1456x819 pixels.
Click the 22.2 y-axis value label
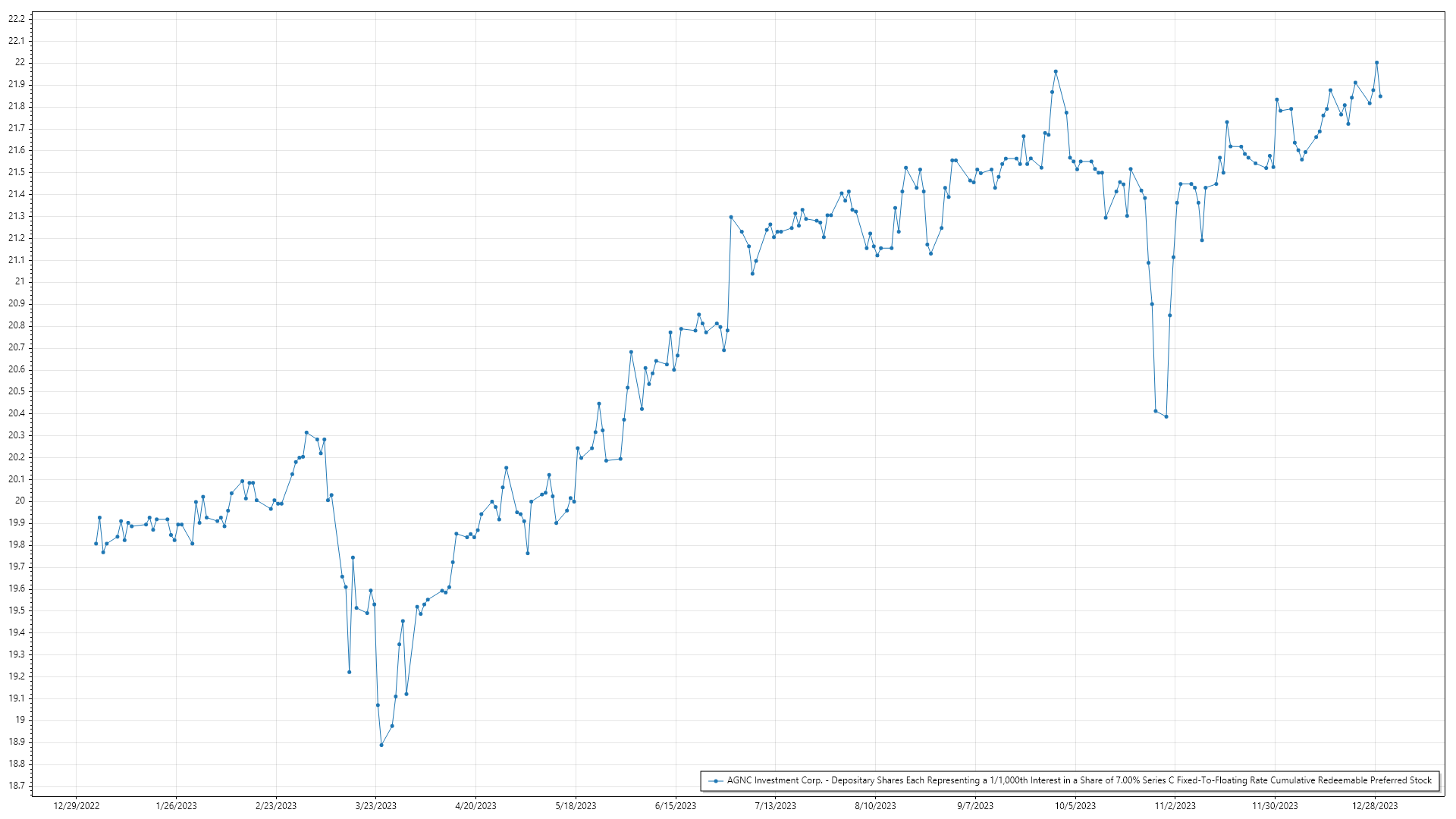coord(16,19)
